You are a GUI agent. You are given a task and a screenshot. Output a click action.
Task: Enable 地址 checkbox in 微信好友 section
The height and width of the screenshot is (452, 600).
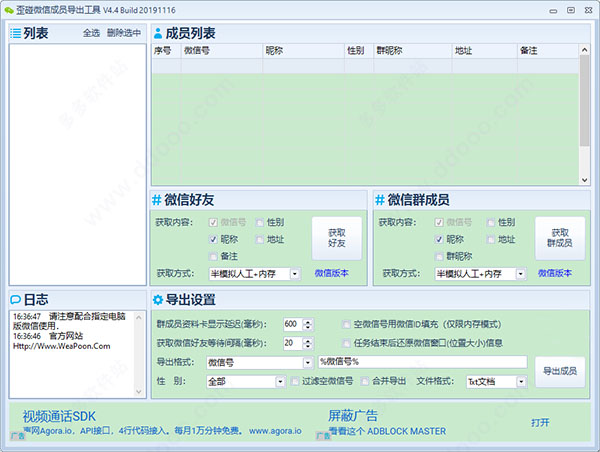[259, 240]
